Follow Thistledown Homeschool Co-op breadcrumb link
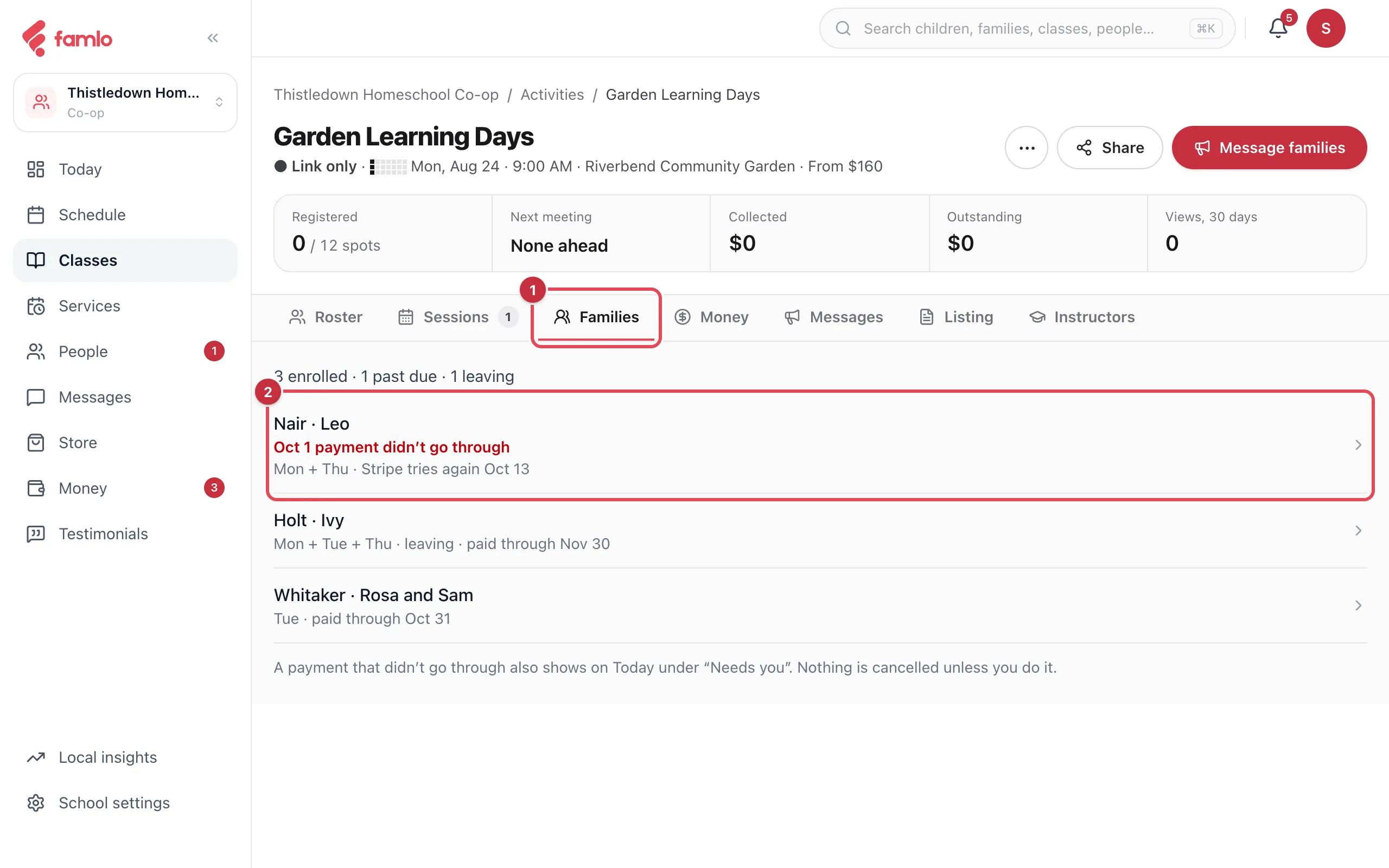1389x868 pixels. 386,95
